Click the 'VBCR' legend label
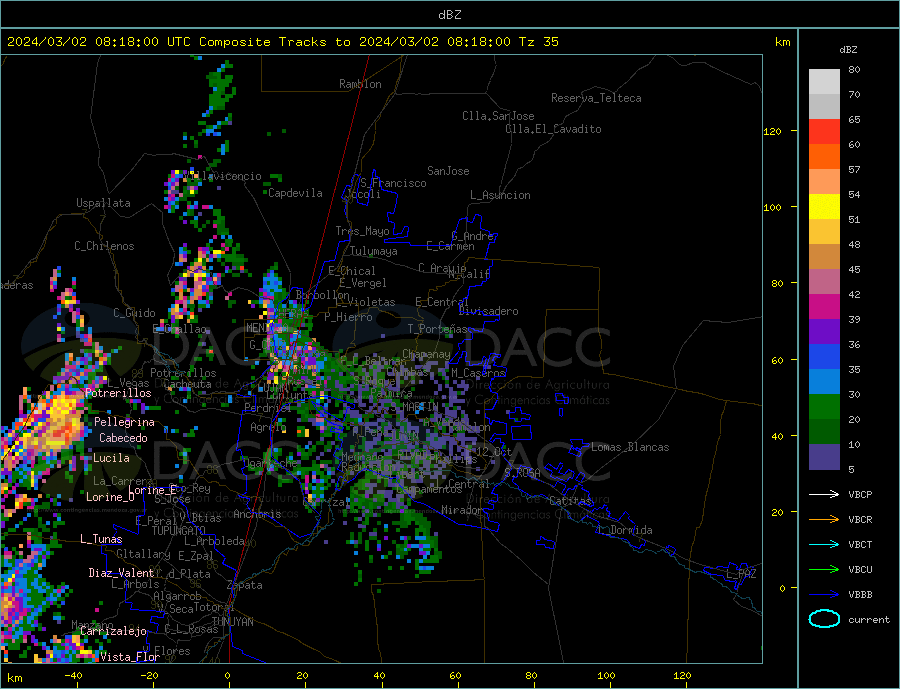The image size is (900, 689). coord(860,520)
